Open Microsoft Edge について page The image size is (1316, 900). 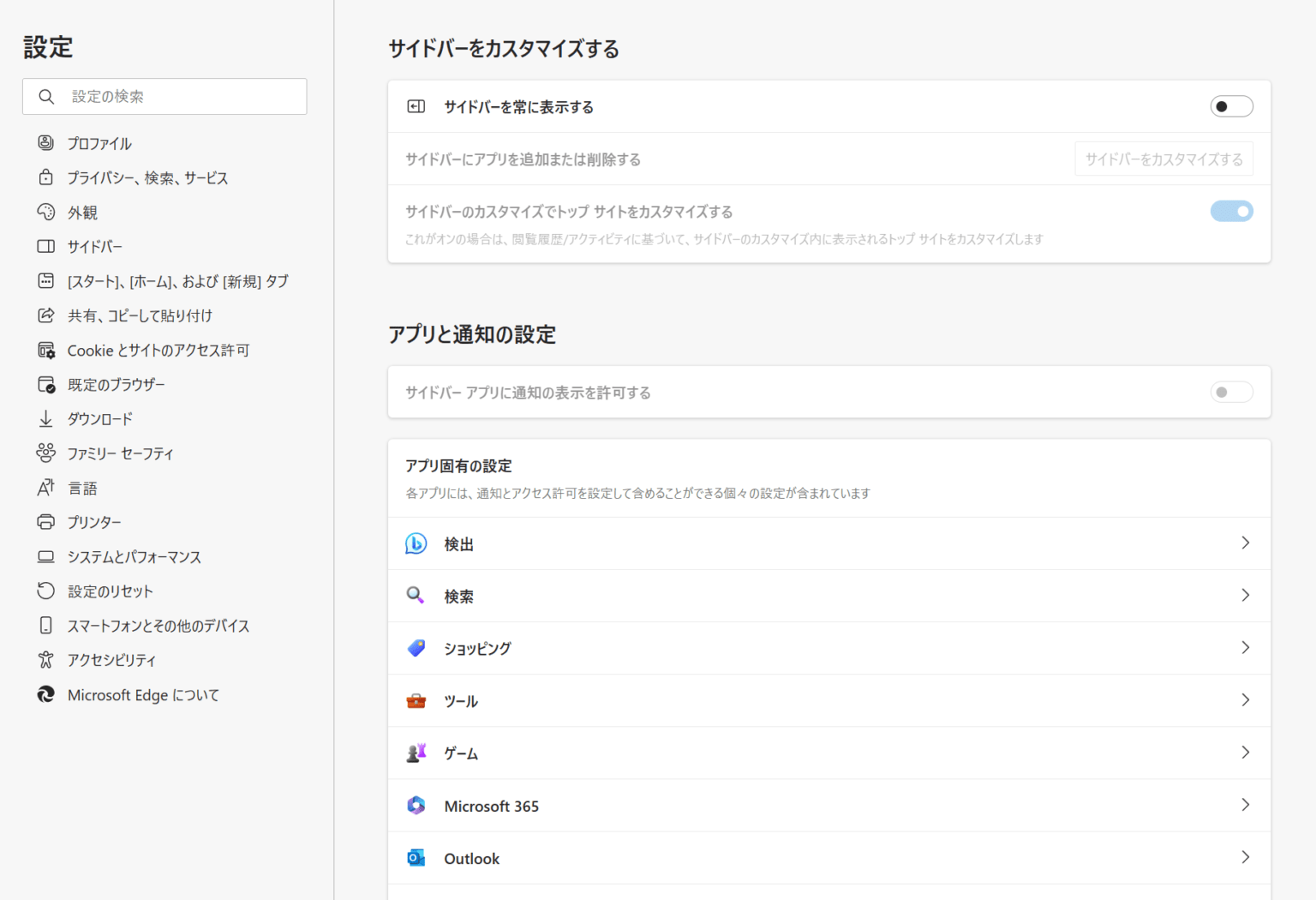tap(142, 694)
